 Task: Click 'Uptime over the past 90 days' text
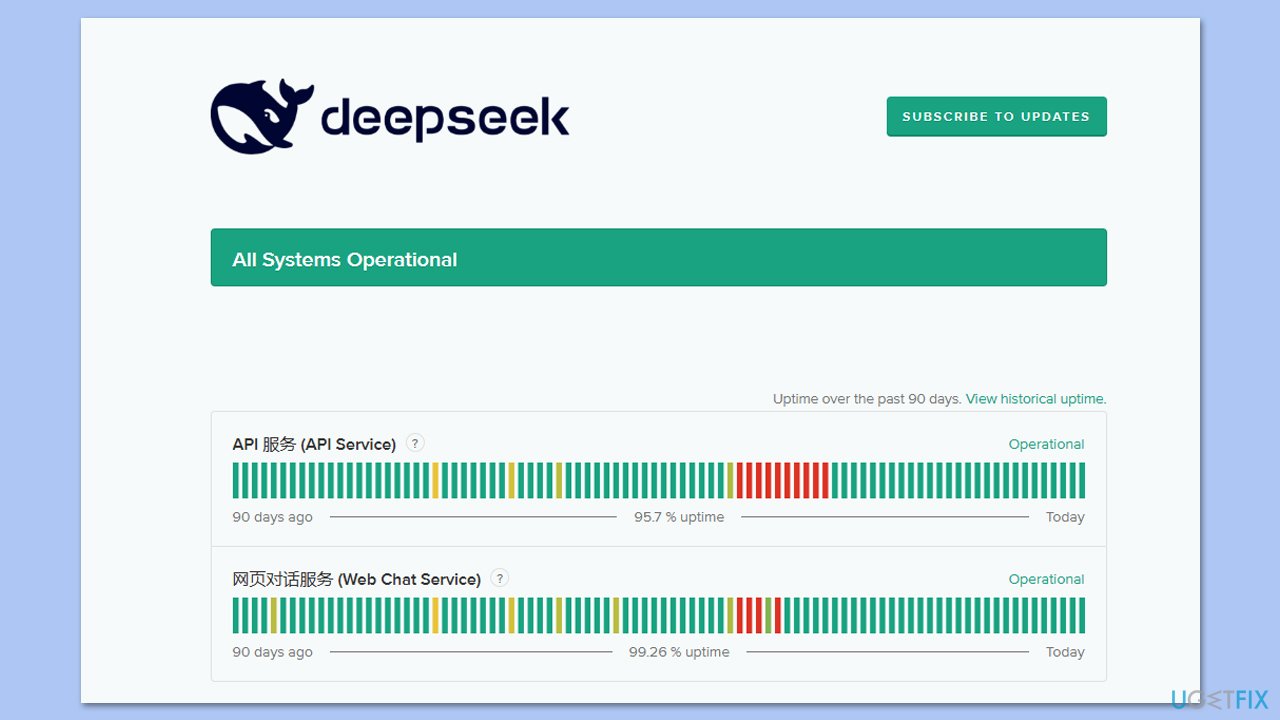pos(867,399)
